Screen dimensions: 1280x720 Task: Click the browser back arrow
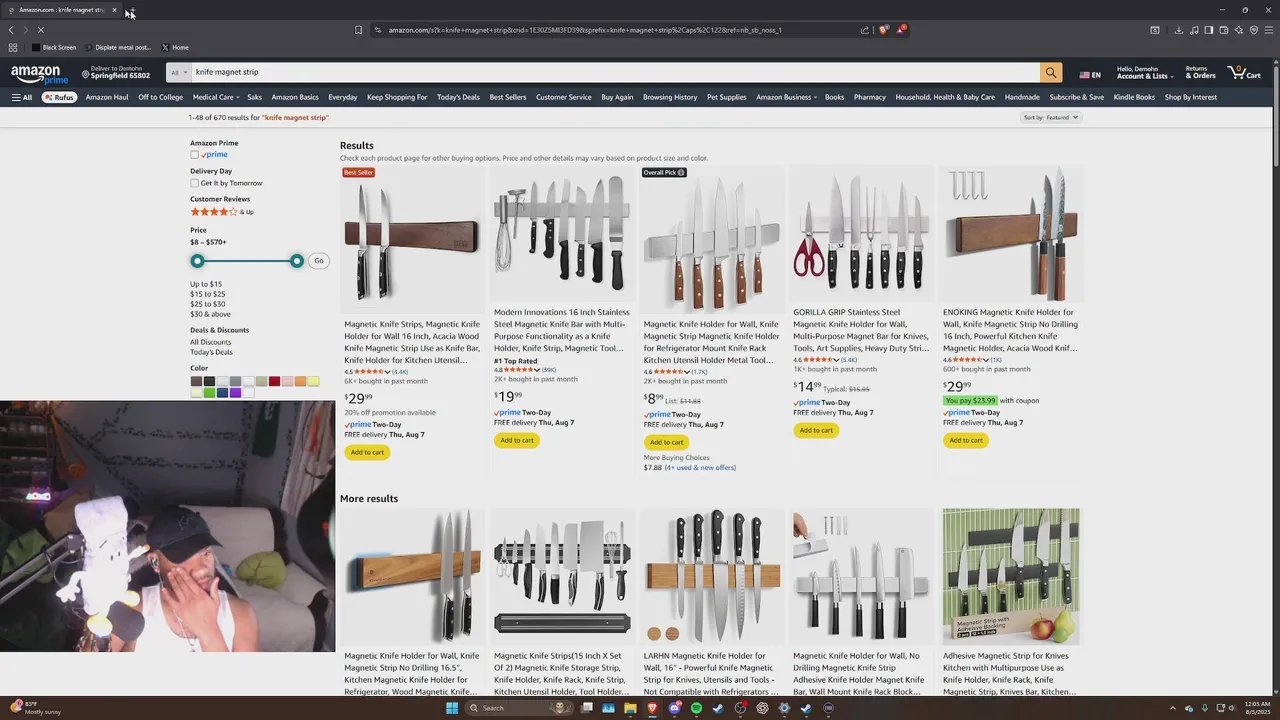pos(11,30)
